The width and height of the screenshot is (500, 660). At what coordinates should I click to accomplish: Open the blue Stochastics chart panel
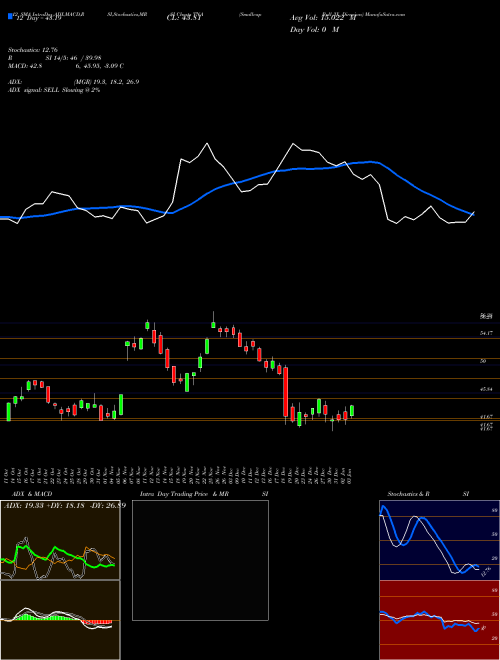pos(439,540)
